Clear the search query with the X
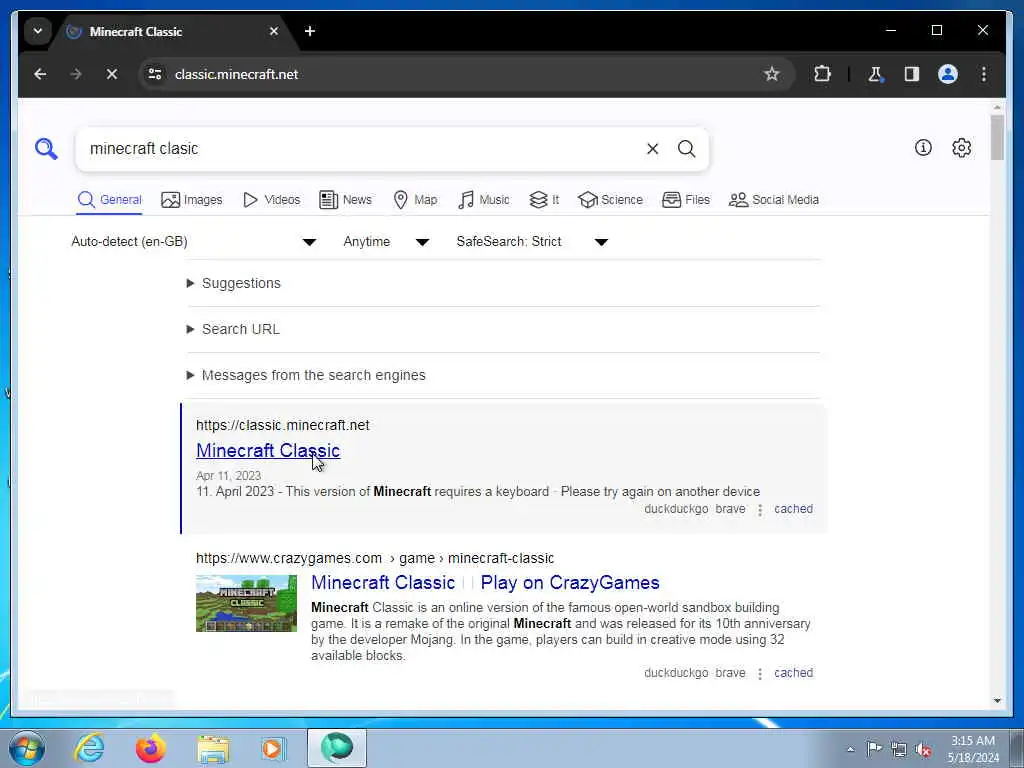 (652, 149)
